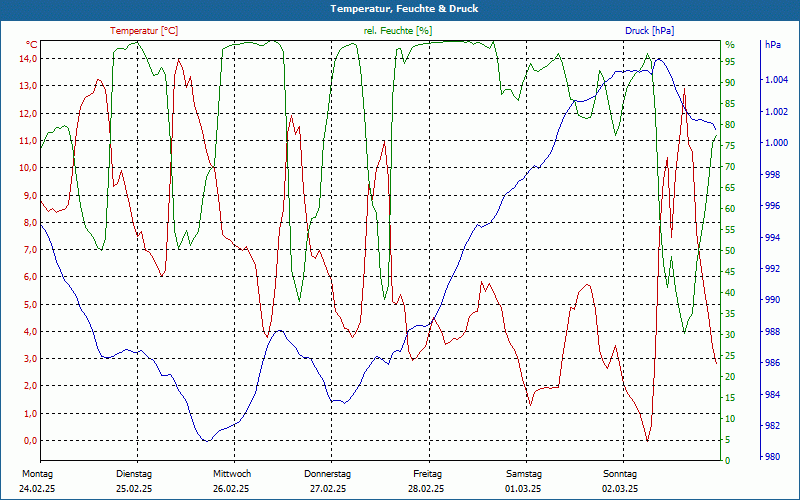Click the '984' pressure axis value
This screenshot has width=800, height=500.
click(772, 394)
